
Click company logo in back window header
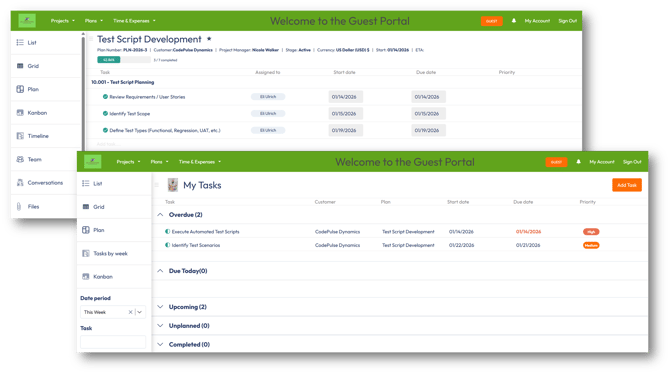[x=27, y=21]
